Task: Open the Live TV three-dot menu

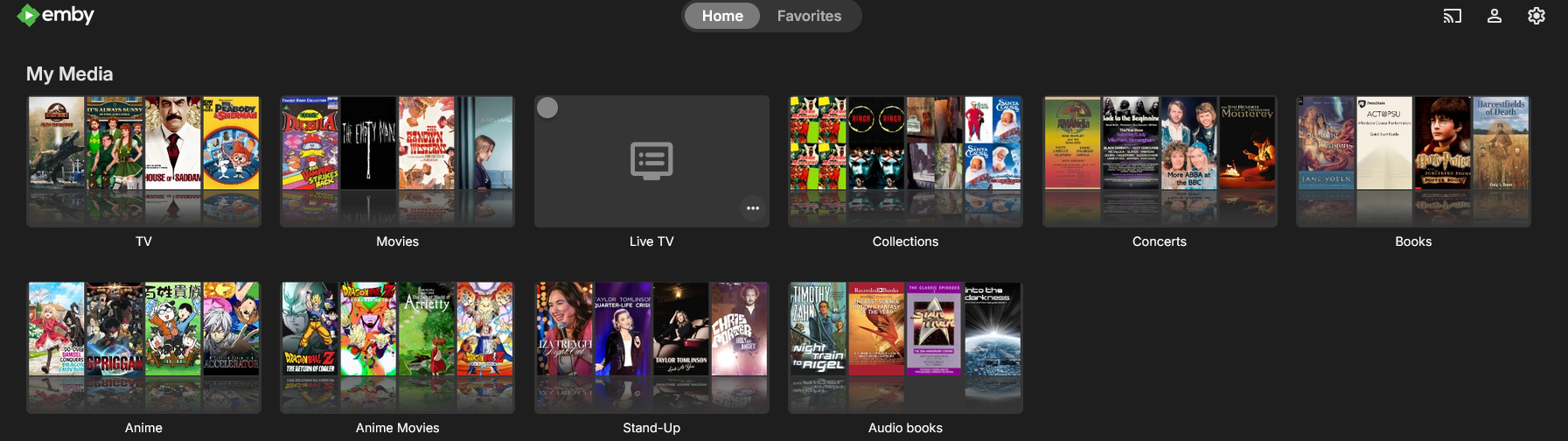Action: pyautogui.click(x=752, y=208)
